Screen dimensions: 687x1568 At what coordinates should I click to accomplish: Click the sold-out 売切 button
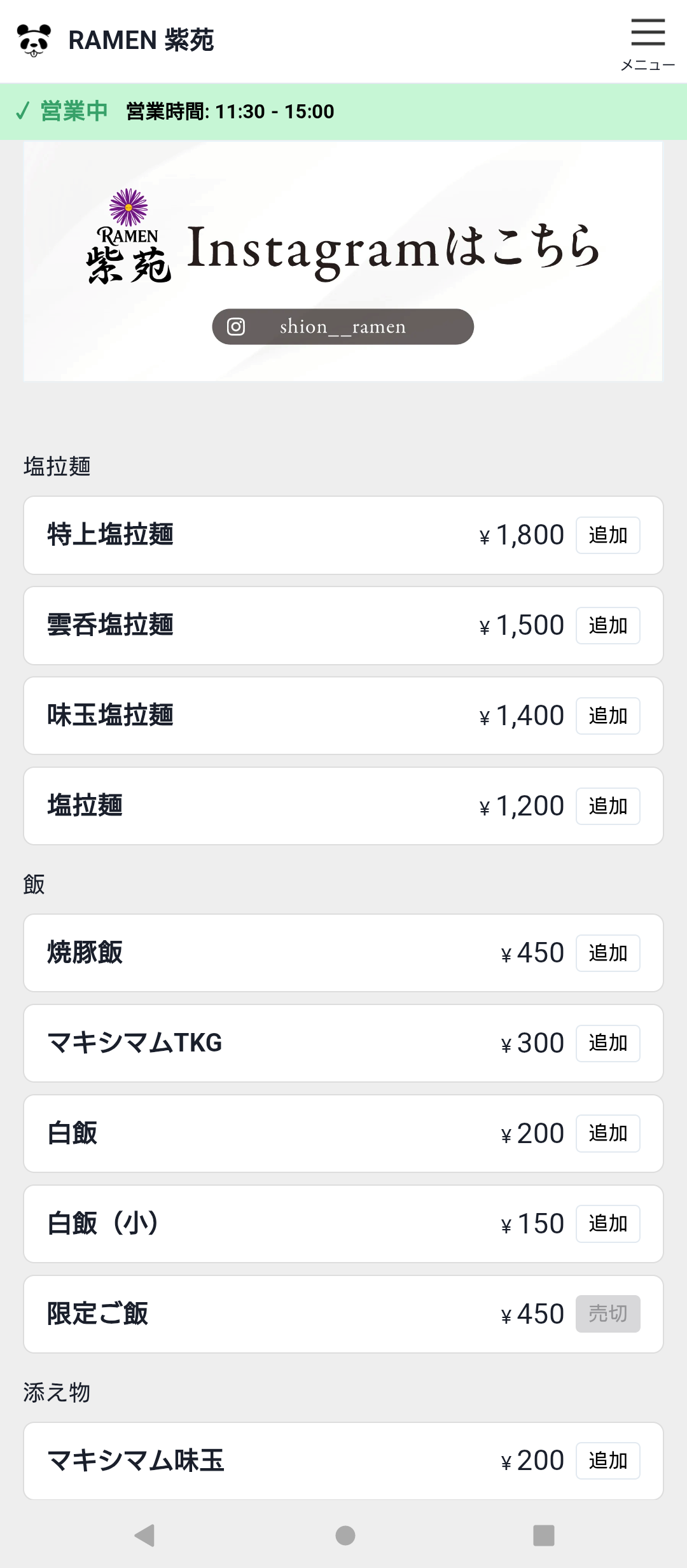[x=607, y=1314]
